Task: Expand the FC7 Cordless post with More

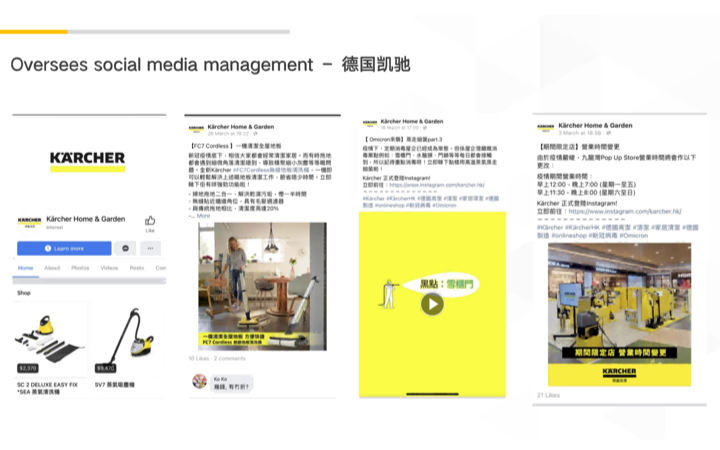Action: pyautogui.click(x=203, y=215)
